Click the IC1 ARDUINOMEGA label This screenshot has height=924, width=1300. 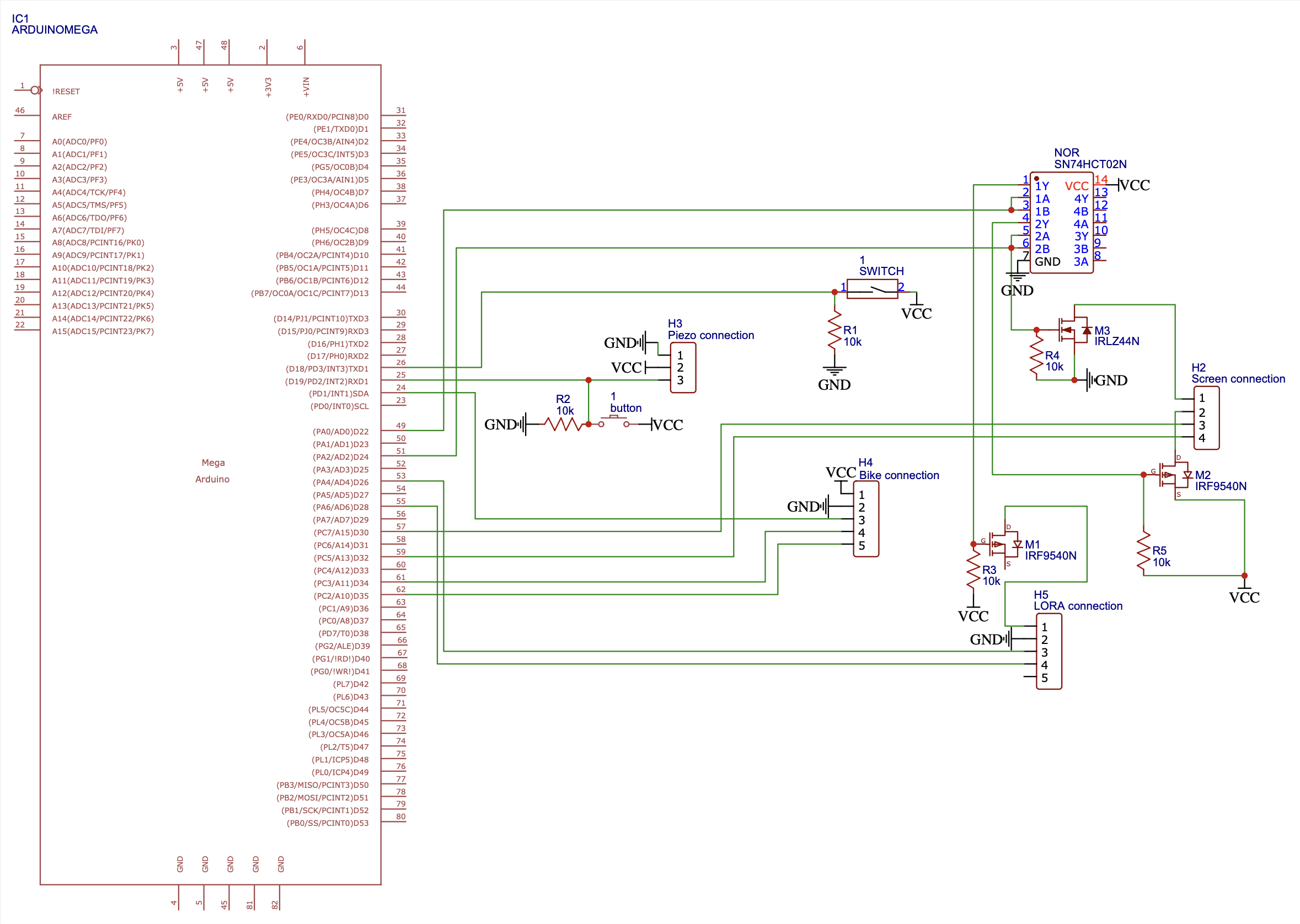click(x=55, y=24)
